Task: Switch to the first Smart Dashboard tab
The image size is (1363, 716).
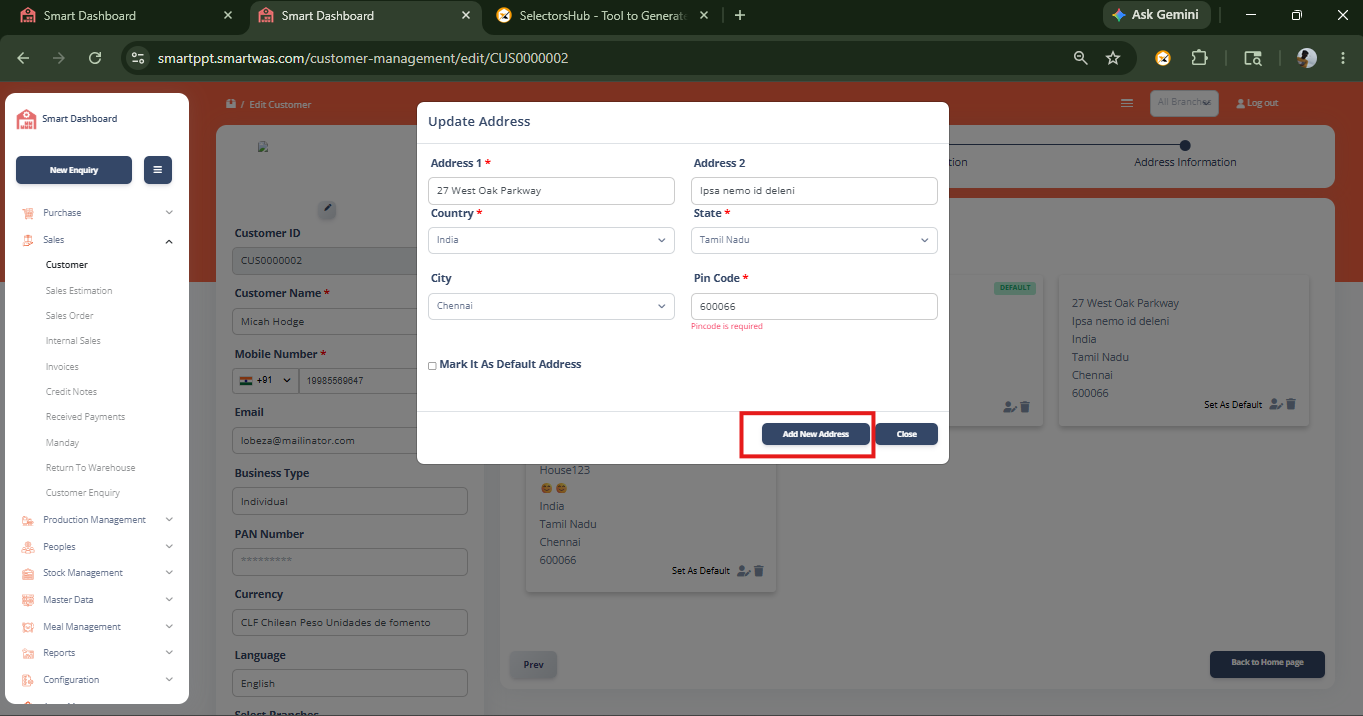Action: click(x=125, y=16)
